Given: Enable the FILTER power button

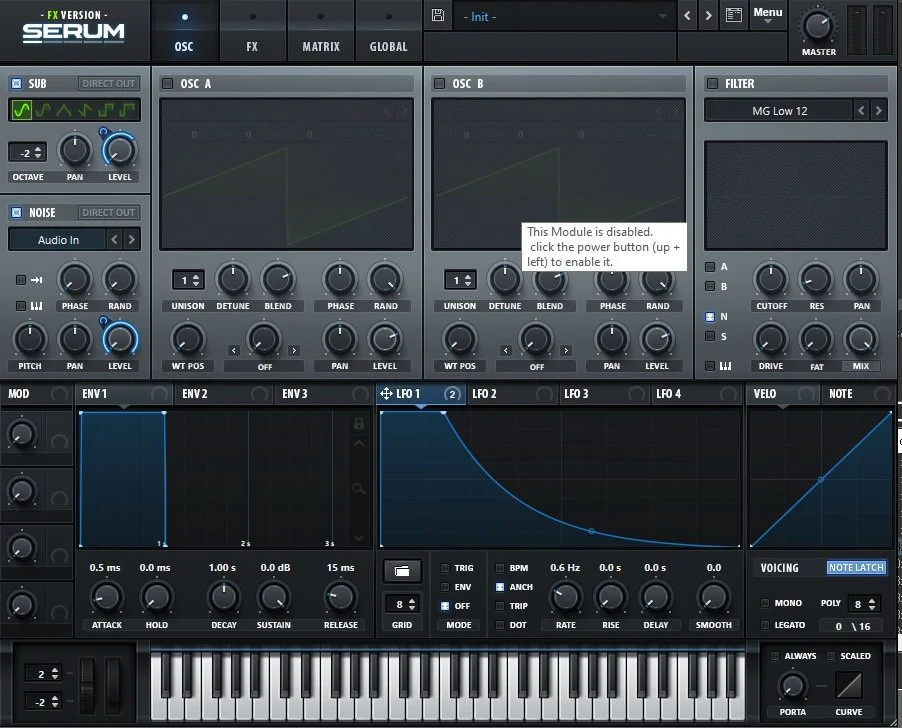Looking at the screenshot, I should click(x=712, y=83).
